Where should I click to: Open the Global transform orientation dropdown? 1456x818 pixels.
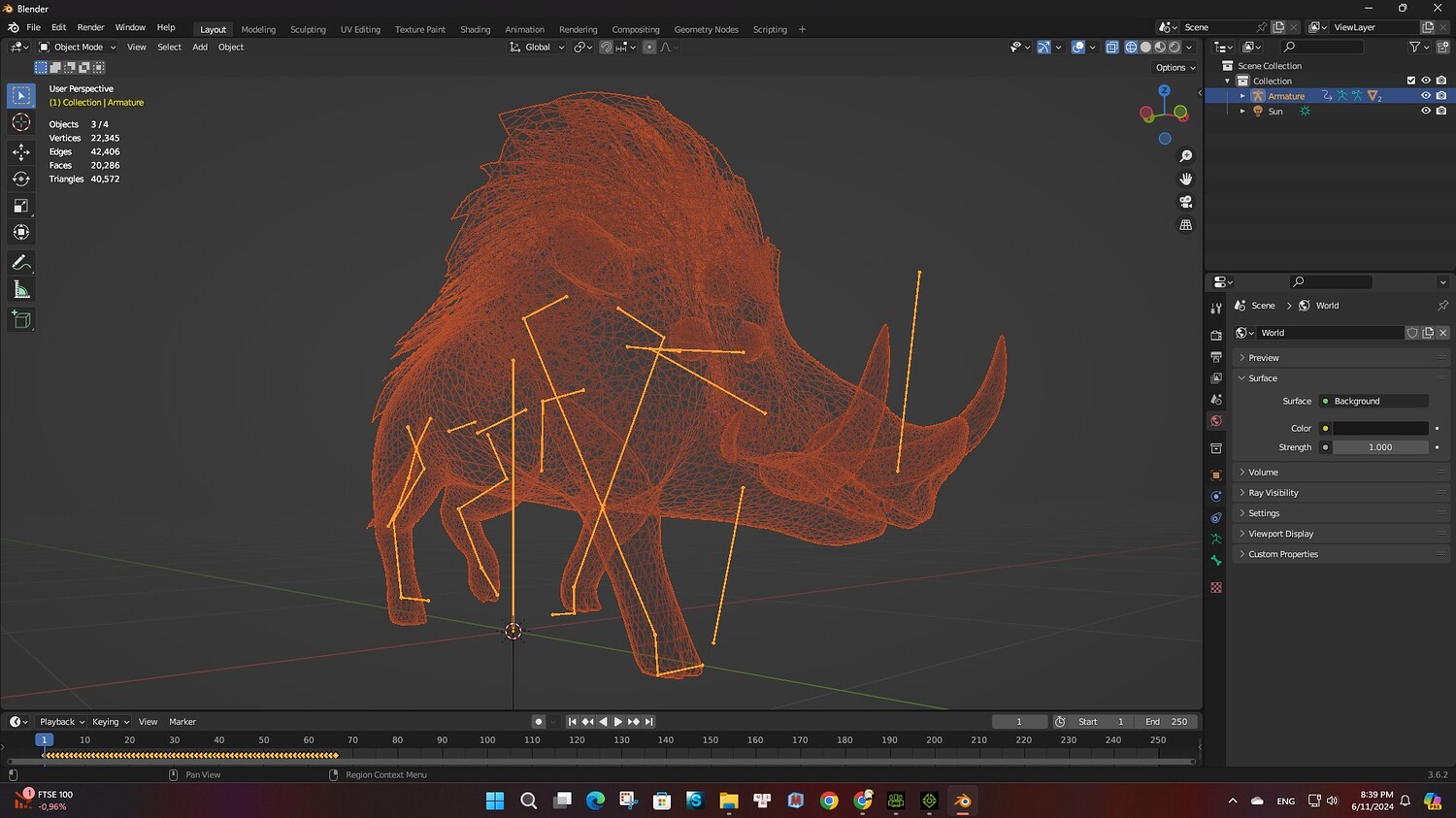pyautogui.click(x=537, y=47)
